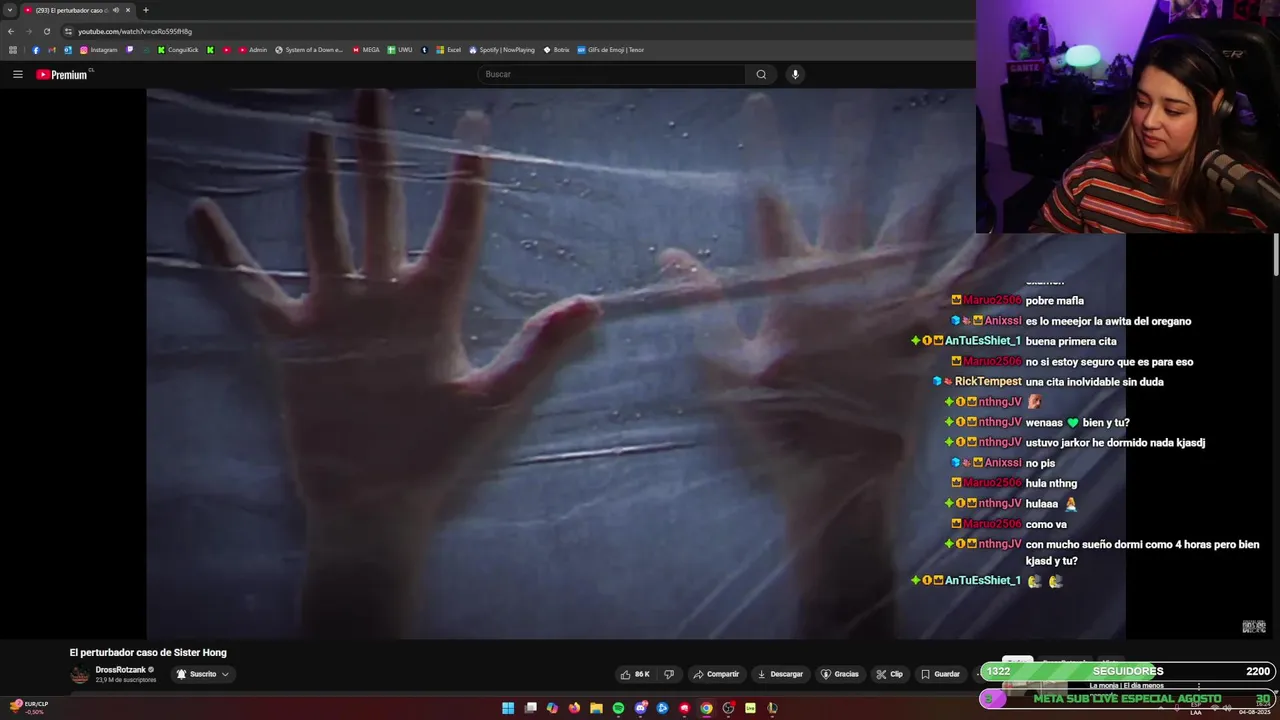Switch to Chrome in the taskbar
This screenshot has height=720, width=1280.
706,708
